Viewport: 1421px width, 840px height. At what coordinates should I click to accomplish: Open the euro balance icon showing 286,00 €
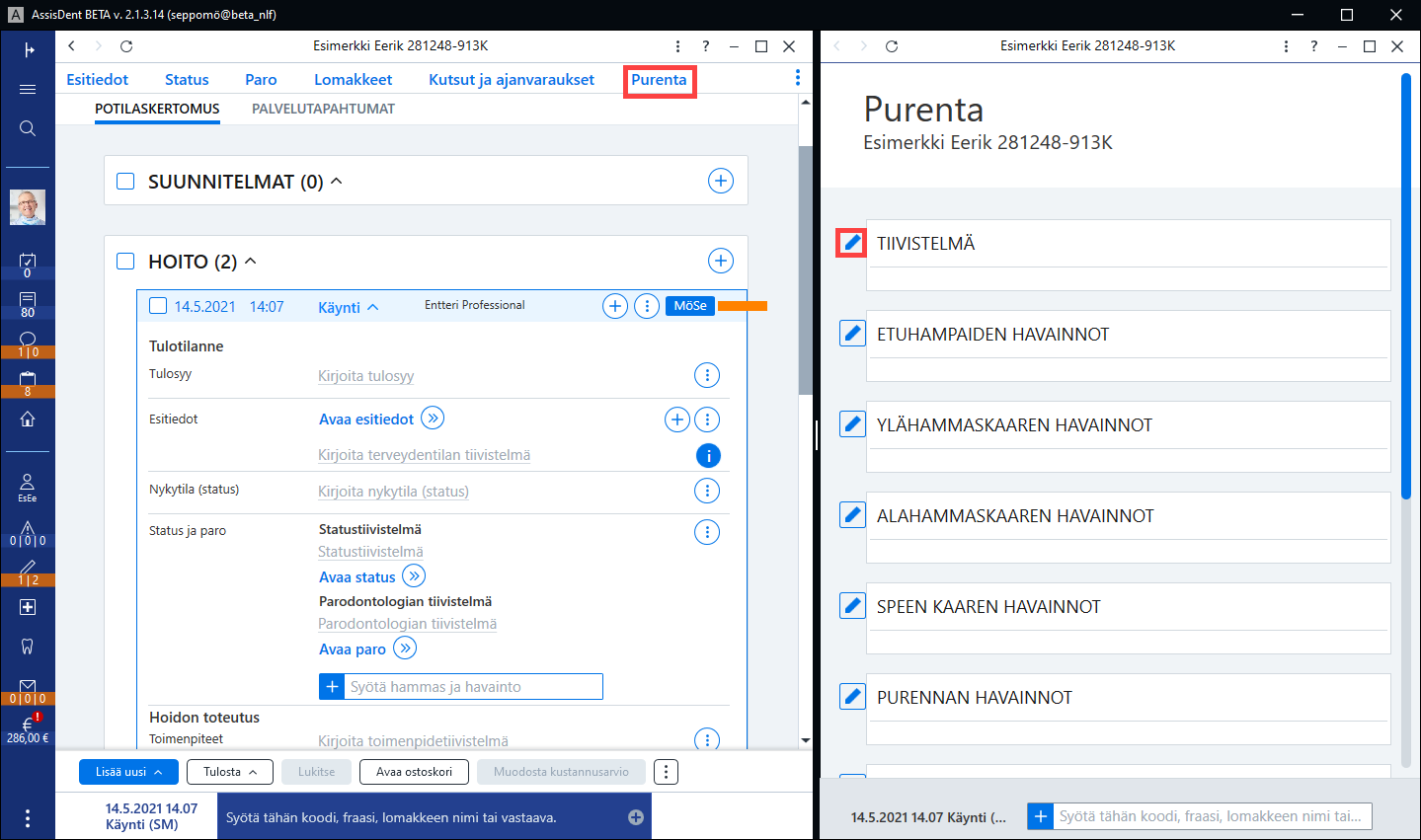[28, 730]
